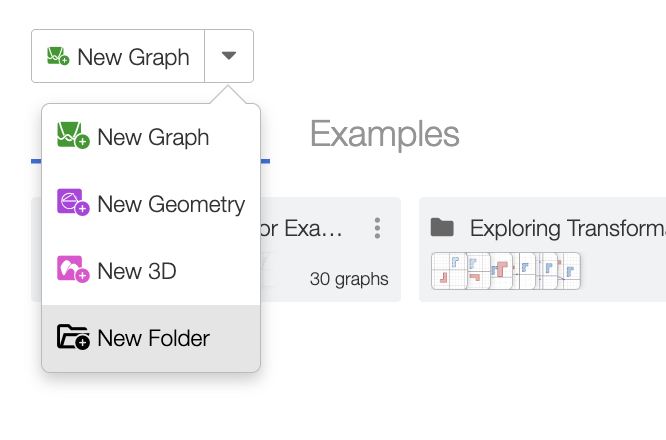Click the green graph icon in menu
The image size is (666, 440).
[73, 137]
